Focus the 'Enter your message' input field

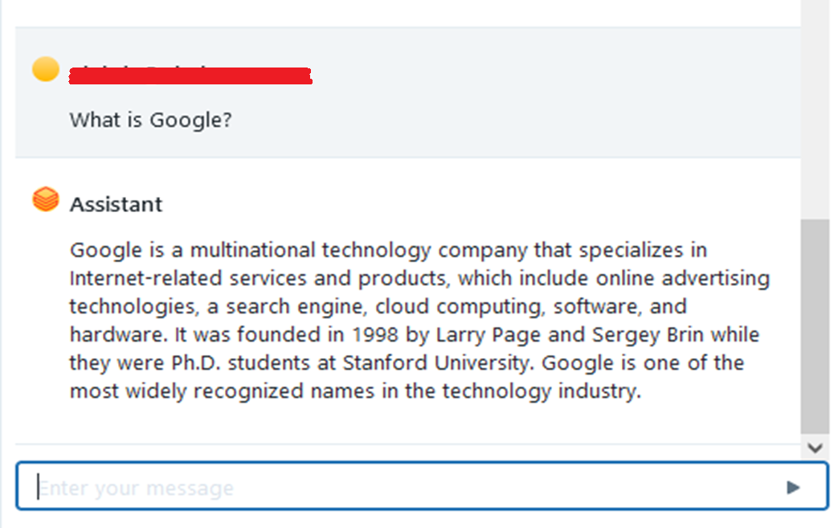pos(400,487)
